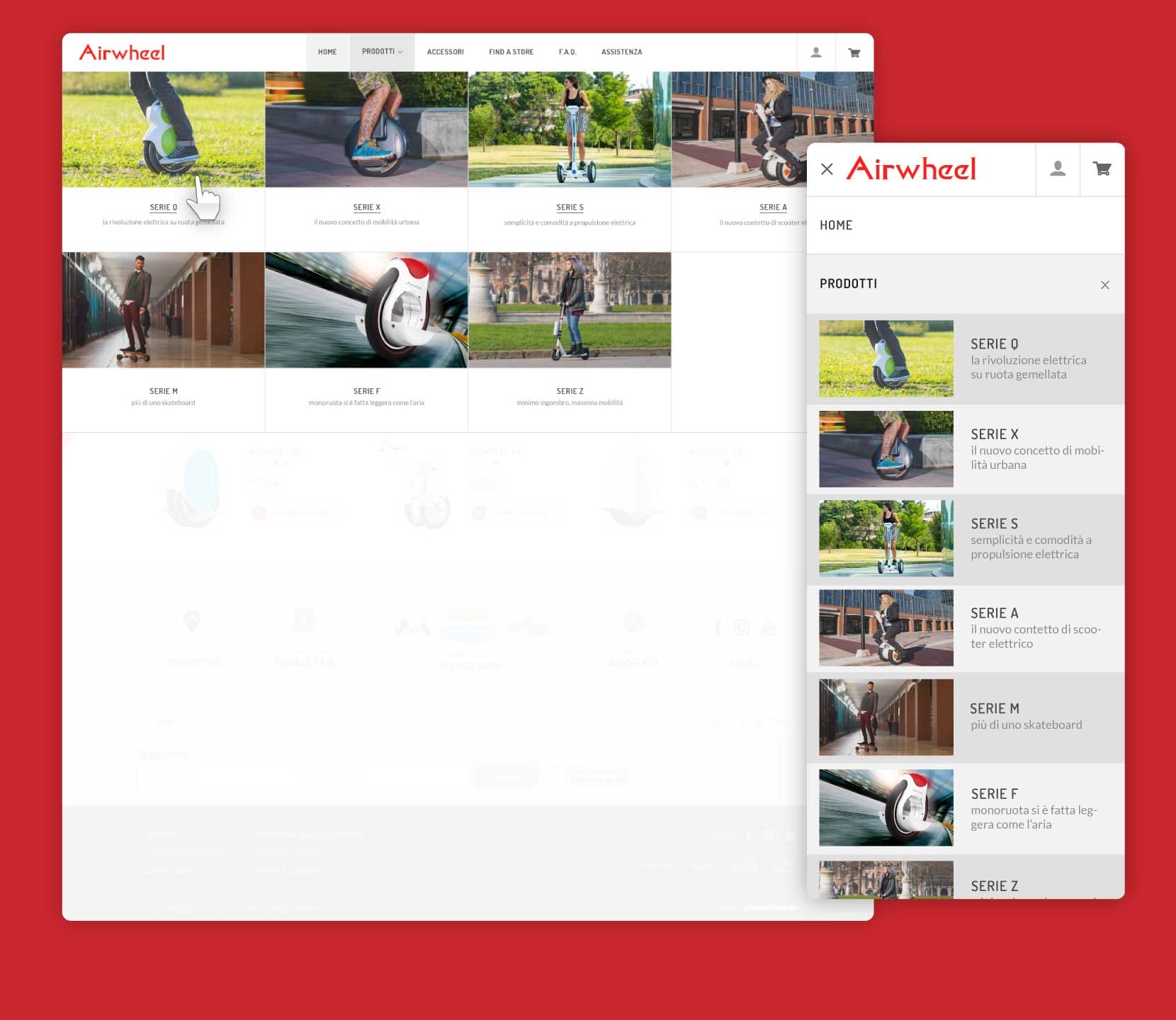
Task: Click the SERIE F monowheel photo in desktop grid
Action: coord(366,310)
